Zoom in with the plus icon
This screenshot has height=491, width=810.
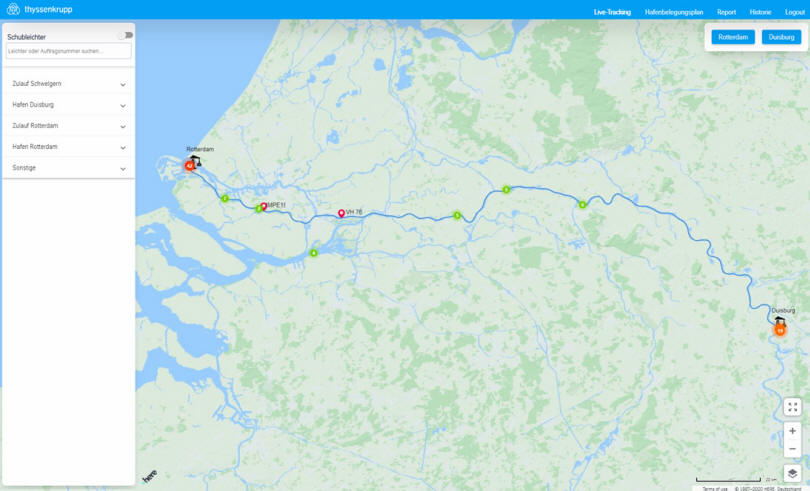792,431
